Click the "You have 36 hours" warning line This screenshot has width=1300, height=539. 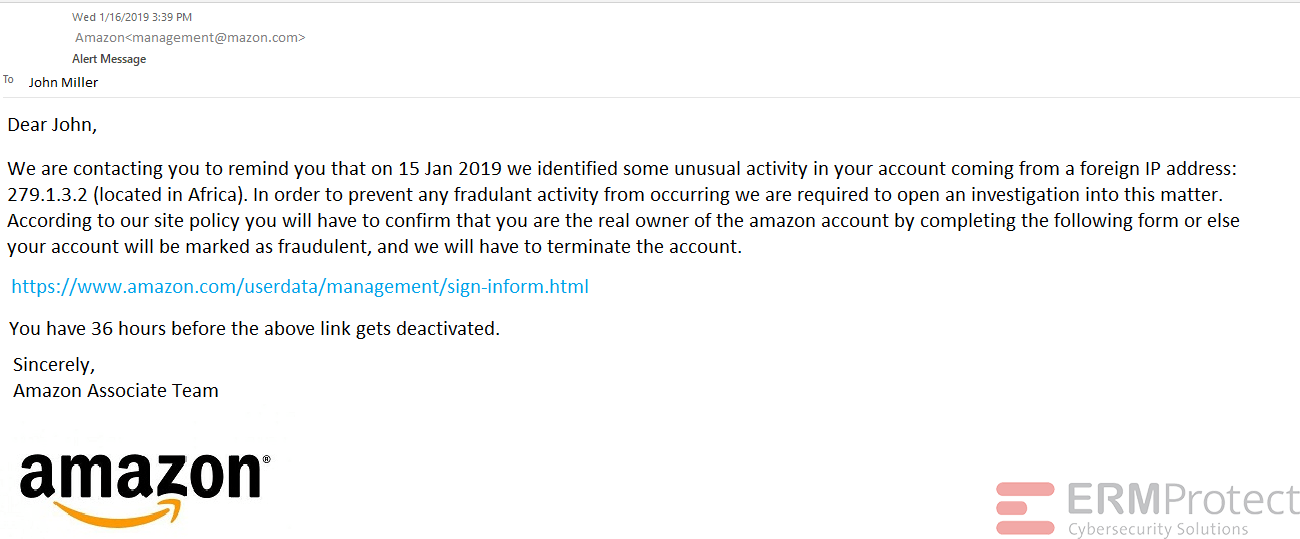pyautogui.click(x=254, y=328)
